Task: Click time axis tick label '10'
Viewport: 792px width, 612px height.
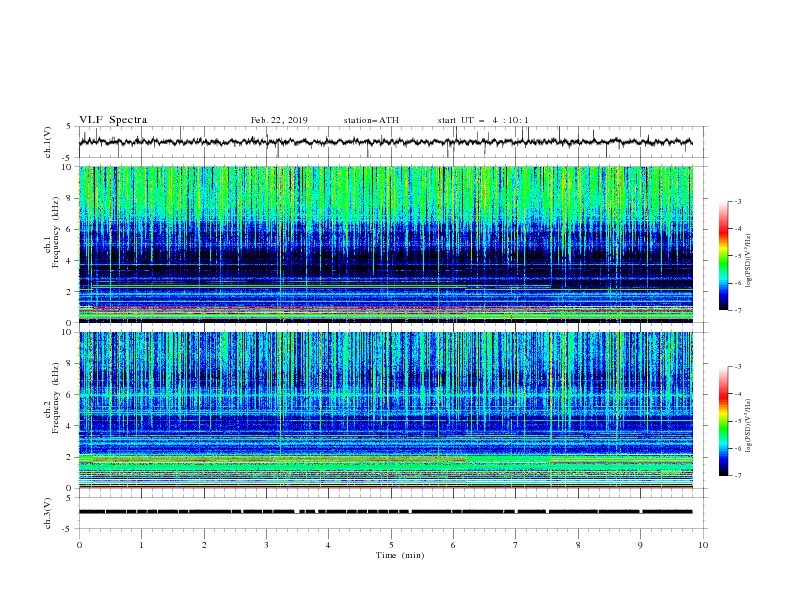Action: pyautogui.click(x=703, y=545)
